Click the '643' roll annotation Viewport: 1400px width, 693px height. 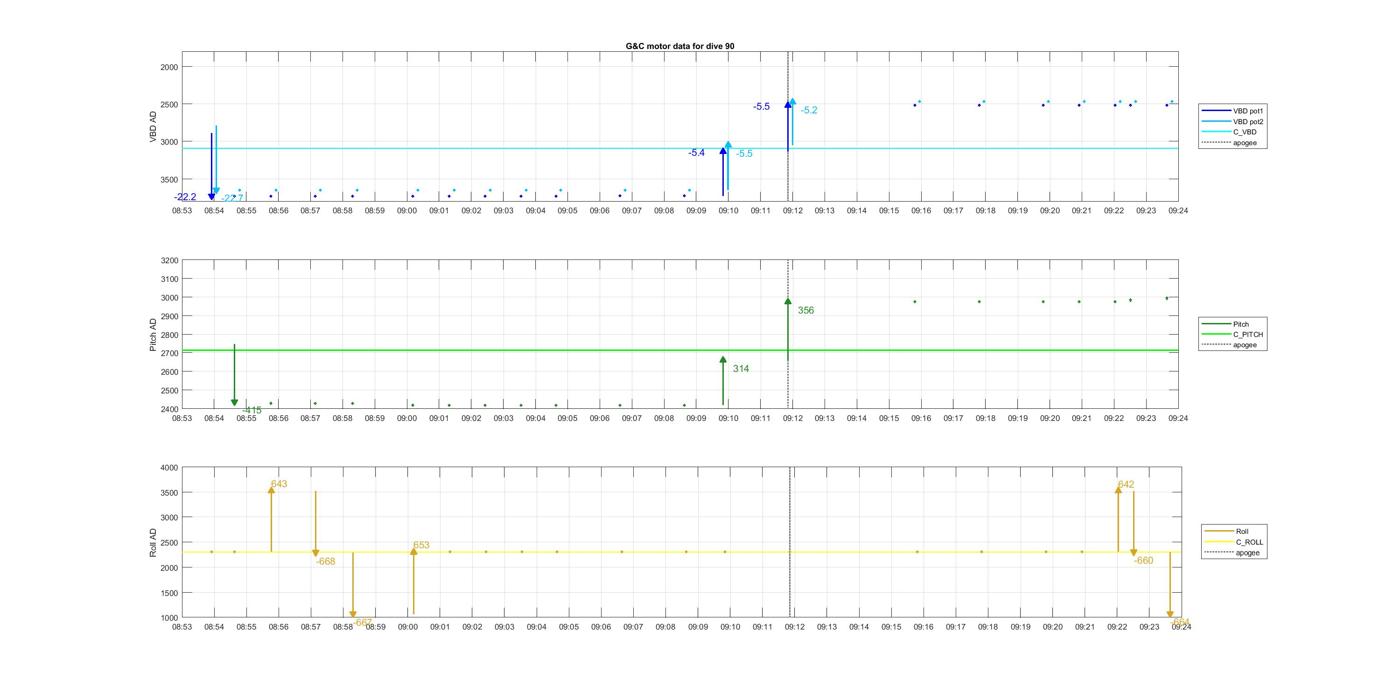tap(279, 484)
